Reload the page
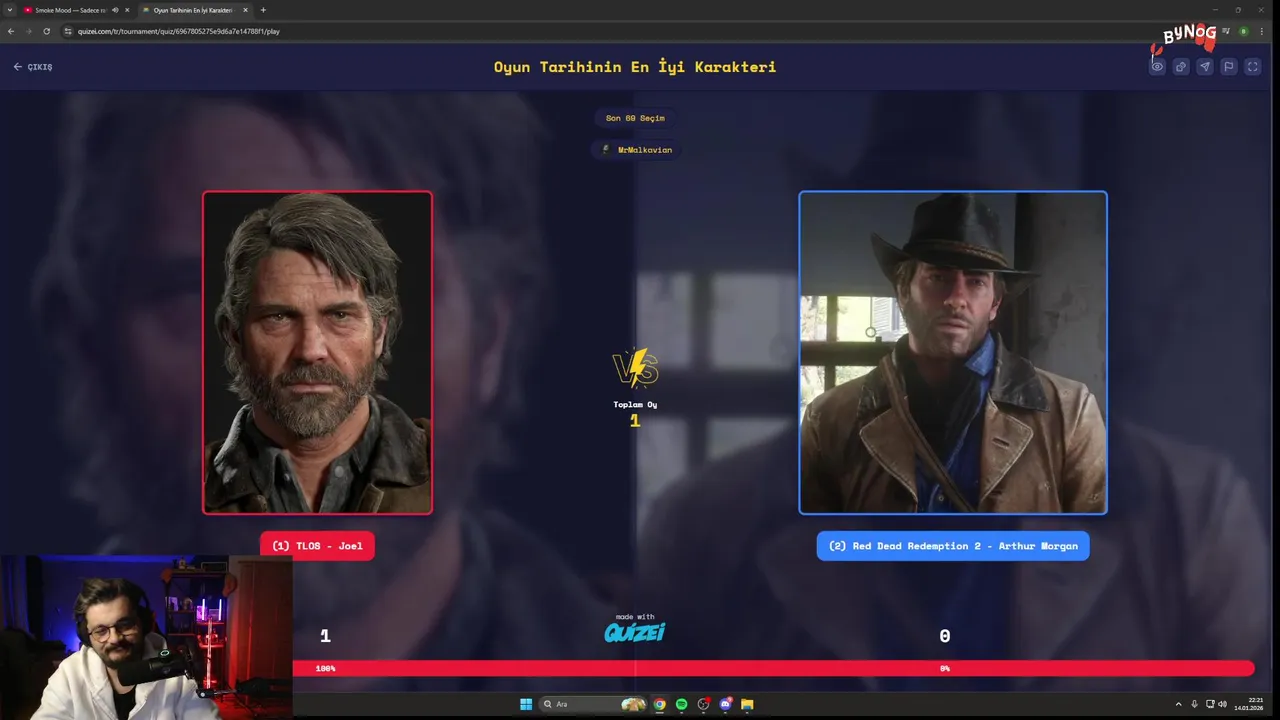The width and height of the screenshot is (1280, 720). point(46,31)
